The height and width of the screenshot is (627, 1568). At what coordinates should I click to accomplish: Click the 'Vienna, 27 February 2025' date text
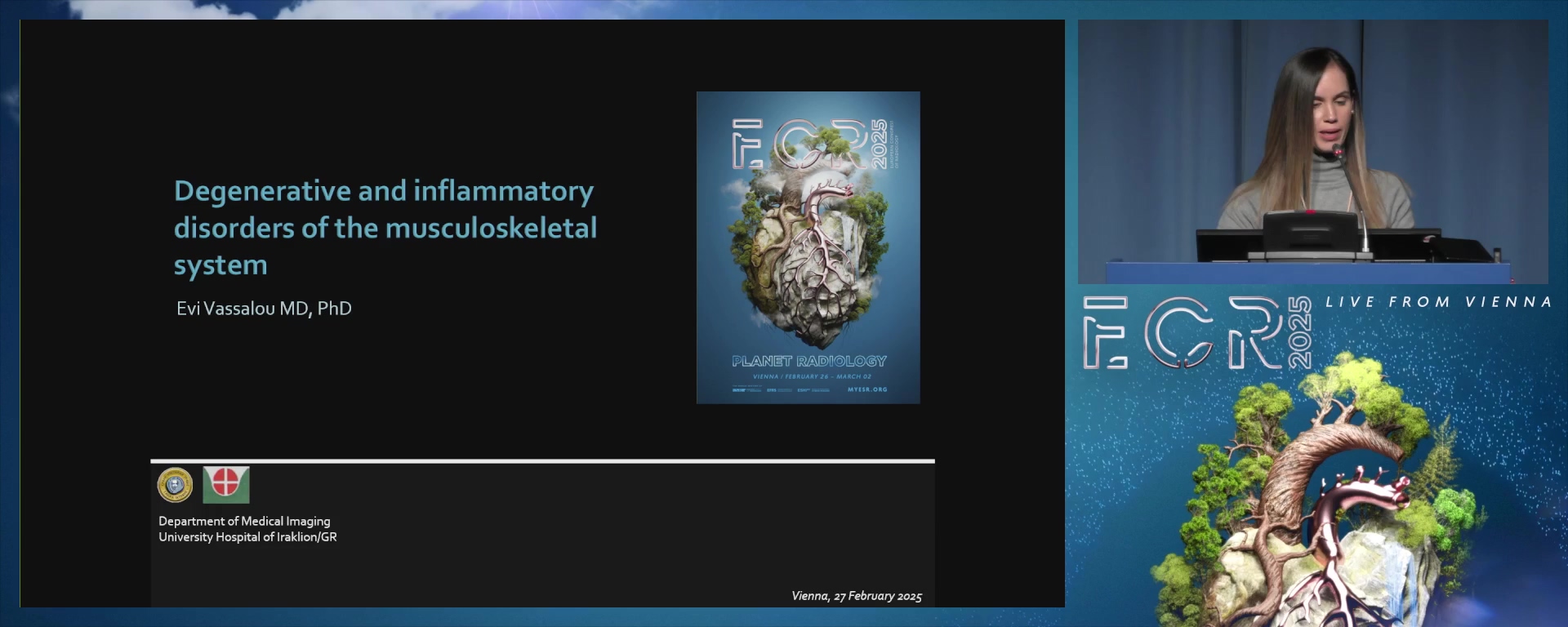pos(857,596)
